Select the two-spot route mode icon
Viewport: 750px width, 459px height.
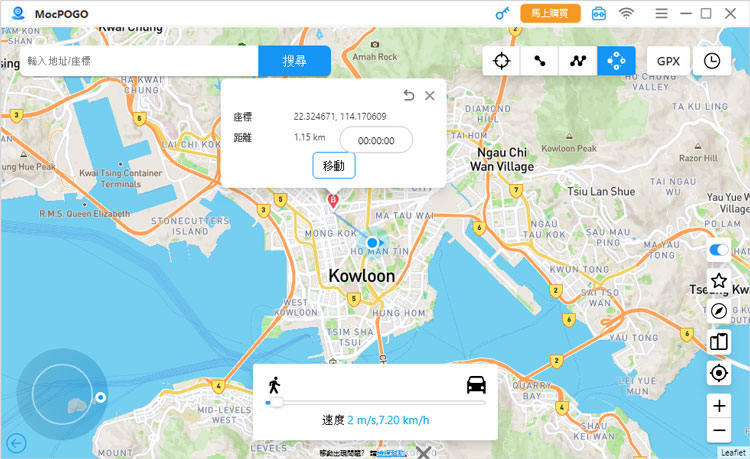coord(540,61)
